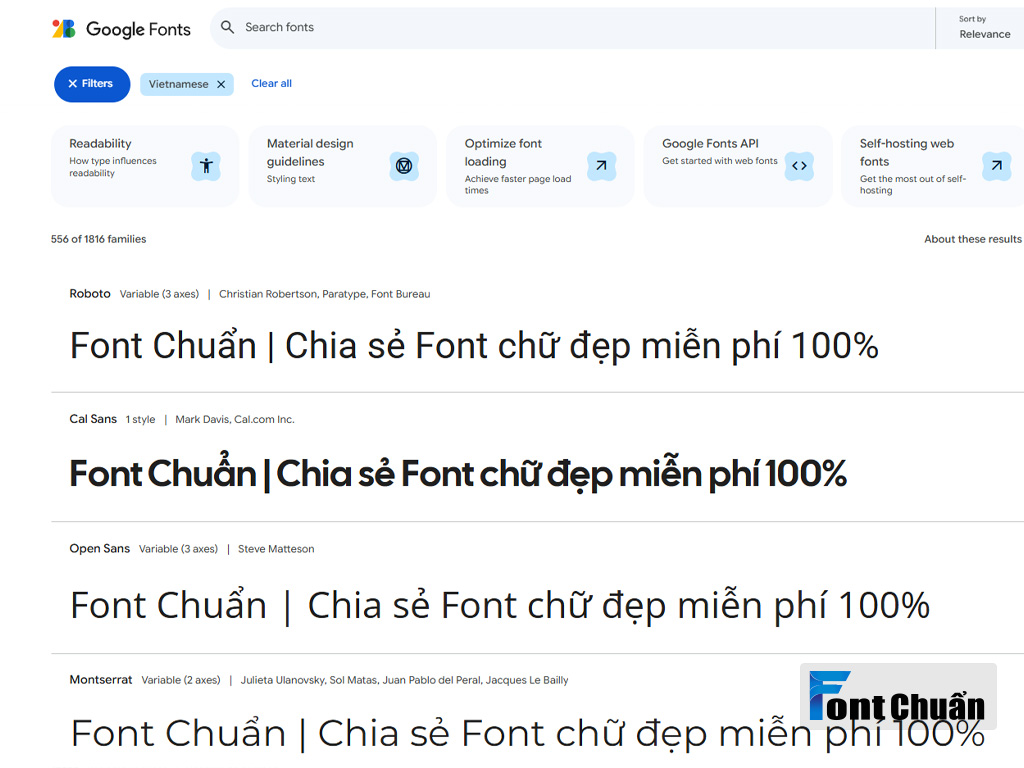Open the Montserrat font family
Screen dimensions: 1024x768
click(101, 680)
